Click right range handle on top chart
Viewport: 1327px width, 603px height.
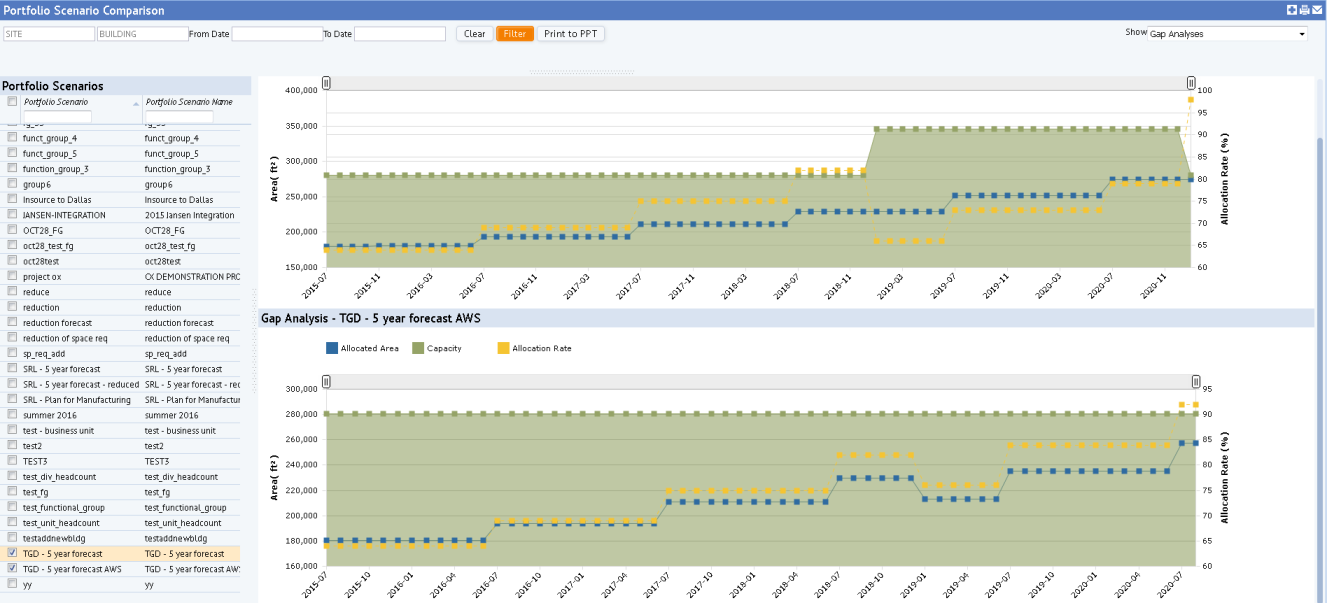[x=1191, y=82]
